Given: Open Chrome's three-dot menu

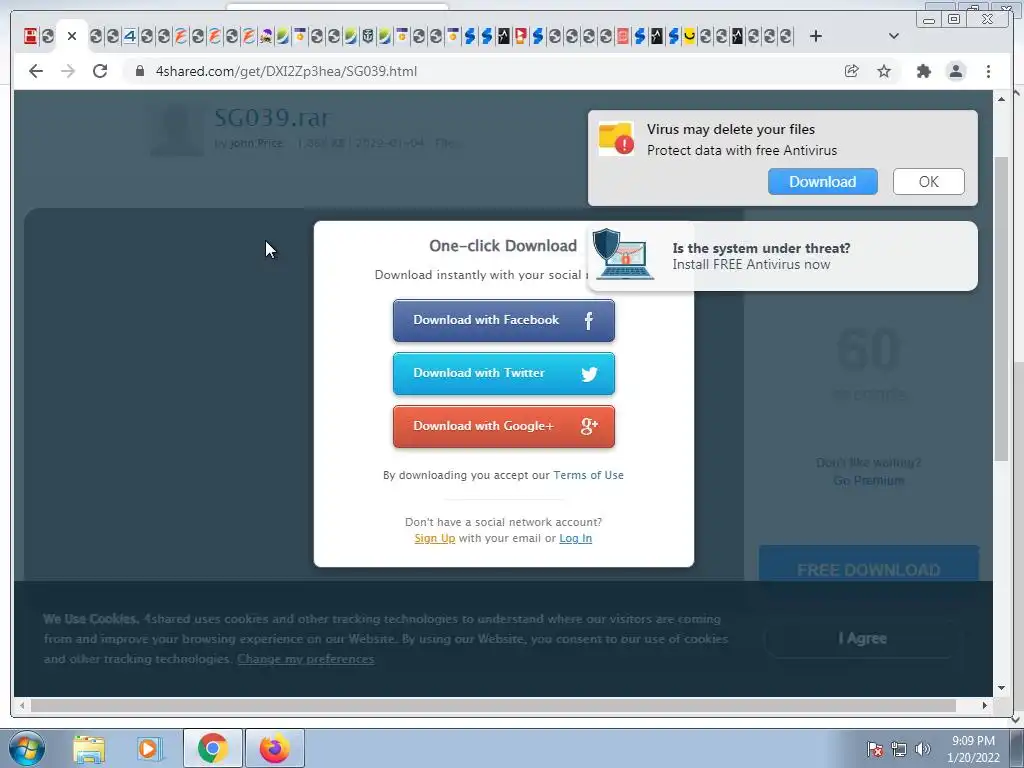Looking at the screenshot, I should click(989, 71).
